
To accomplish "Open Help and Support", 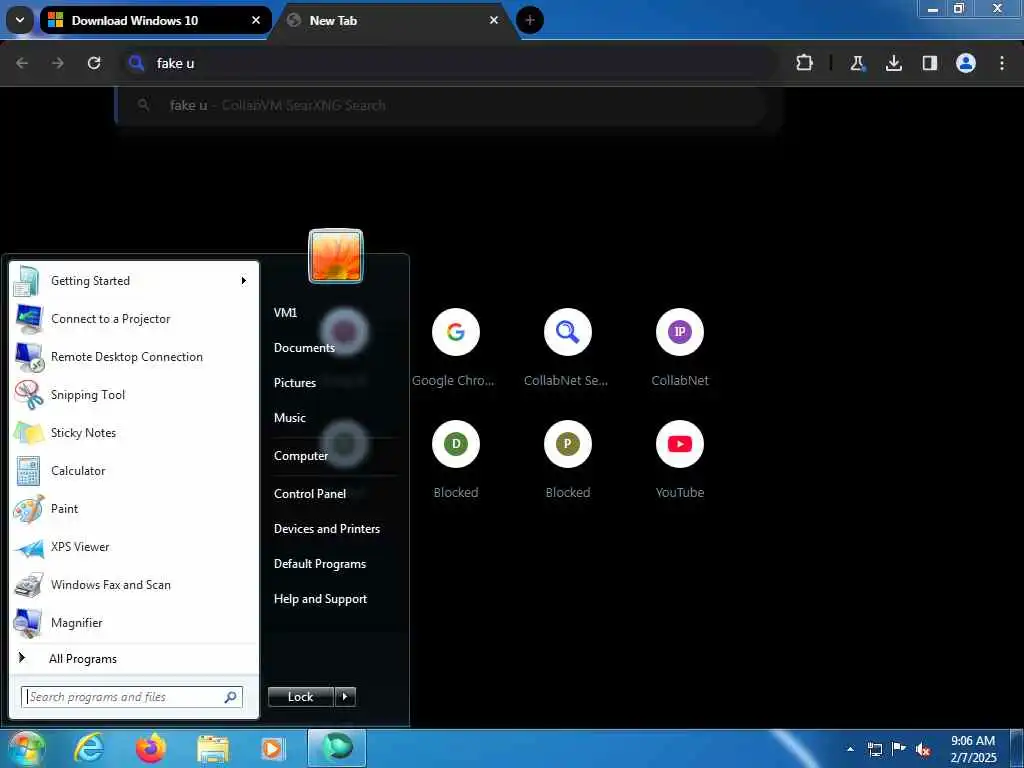I will pos(320,599).
